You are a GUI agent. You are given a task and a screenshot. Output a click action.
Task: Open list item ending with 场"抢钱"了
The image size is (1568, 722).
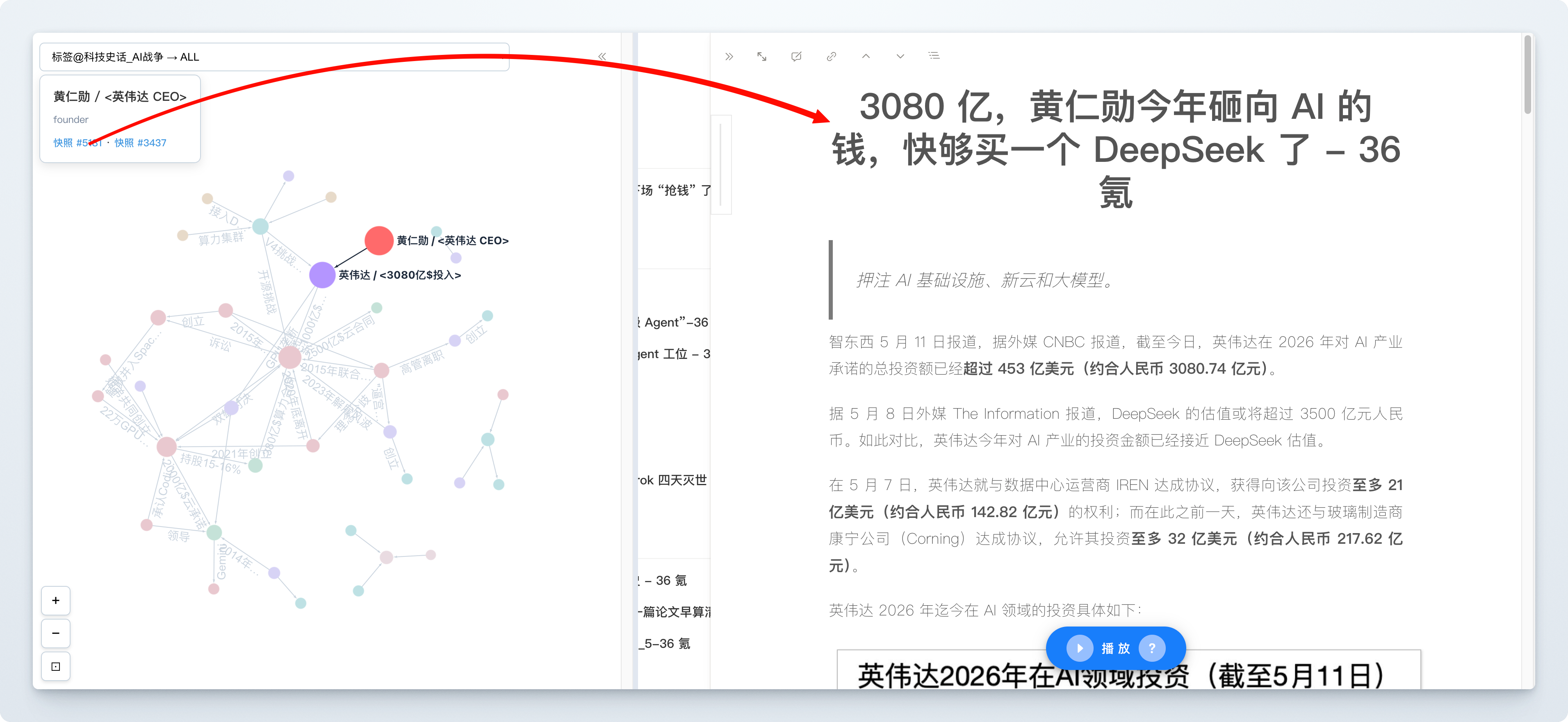675,191
